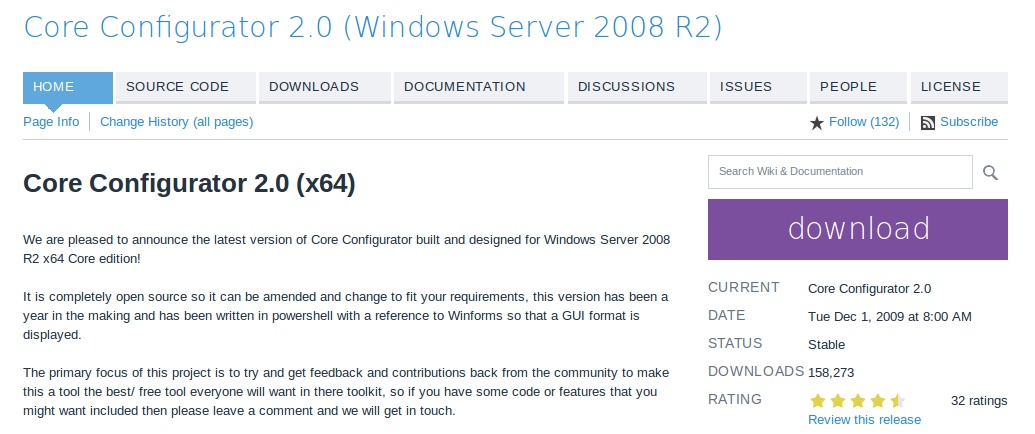Click Review this release link
Screen dimensions: 1035x434
tap(864, 420)
